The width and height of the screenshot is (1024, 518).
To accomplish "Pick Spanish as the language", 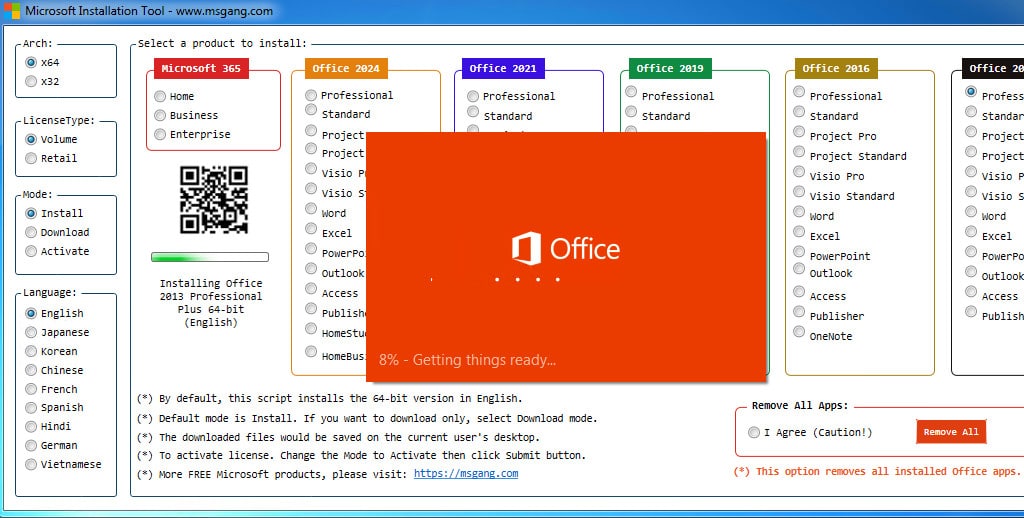I will 31,408.
